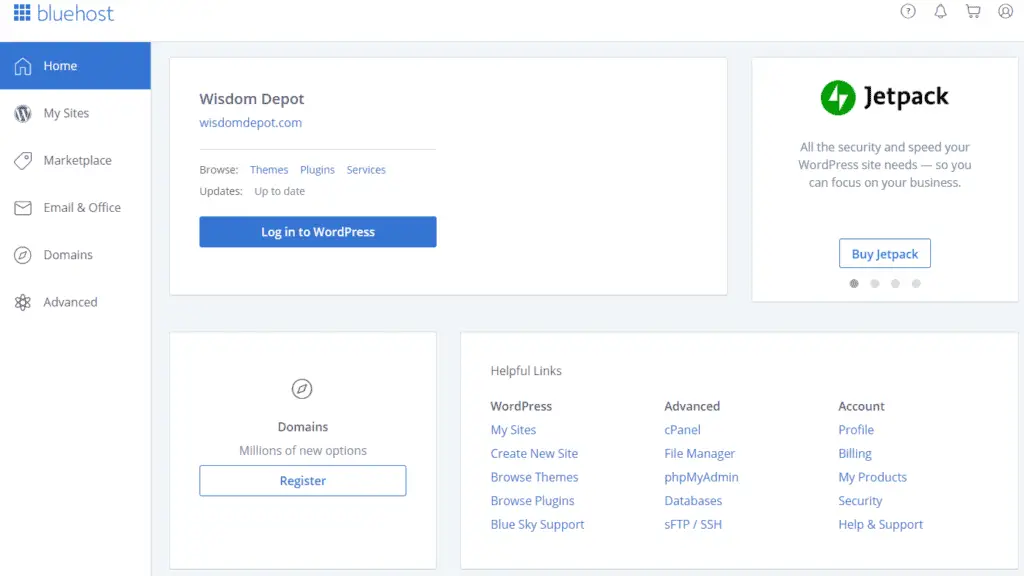The width and height of the screenshot is (1024, 576).
Task: Click the Bluehost grid logo icon
Action: [22, 12]
